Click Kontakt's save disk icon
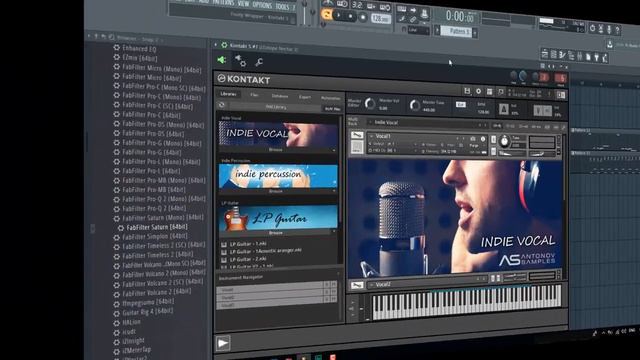Image resolution: width=640 pixels, height=360 pixels. point(467,91)
